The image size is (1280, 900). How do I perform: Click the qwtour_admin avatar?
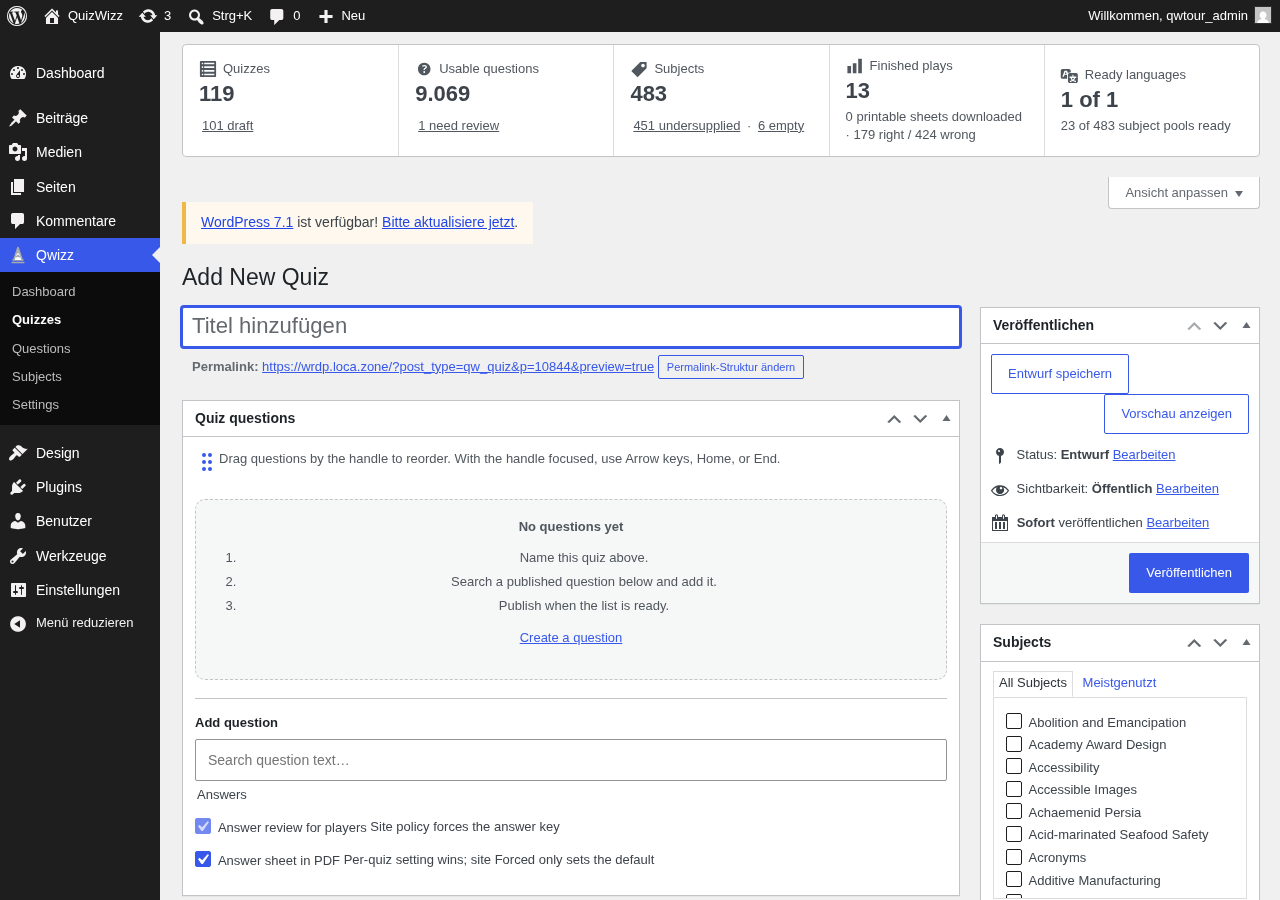point(1263,15)
